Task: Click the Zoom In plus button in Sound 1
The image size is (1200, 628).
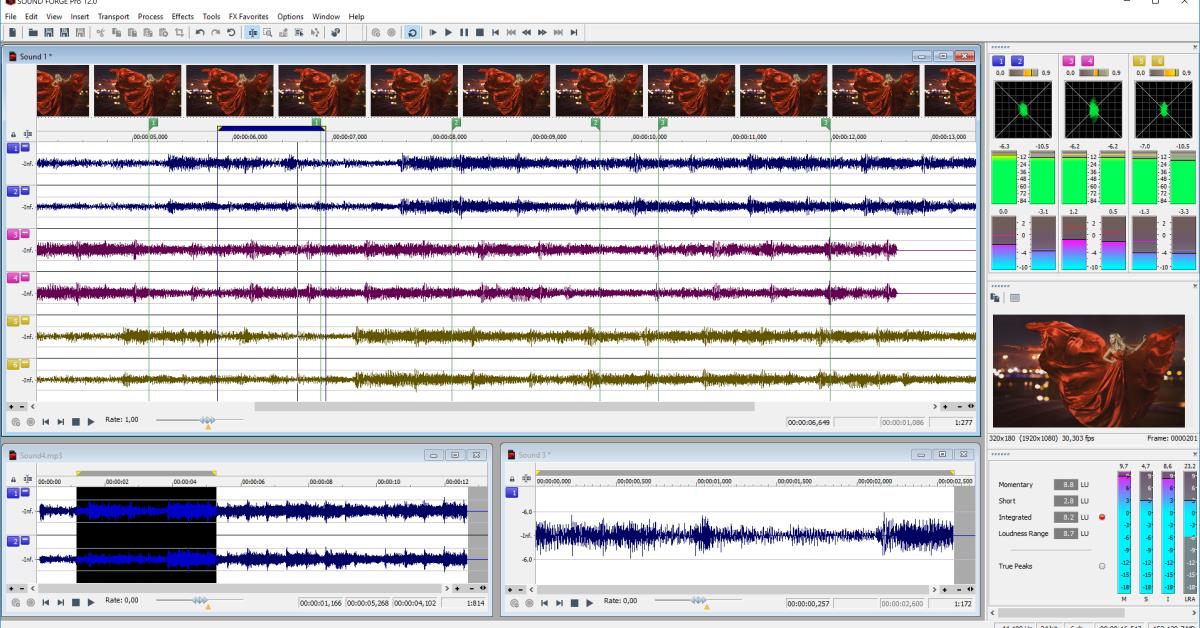Action: (945, 407)
